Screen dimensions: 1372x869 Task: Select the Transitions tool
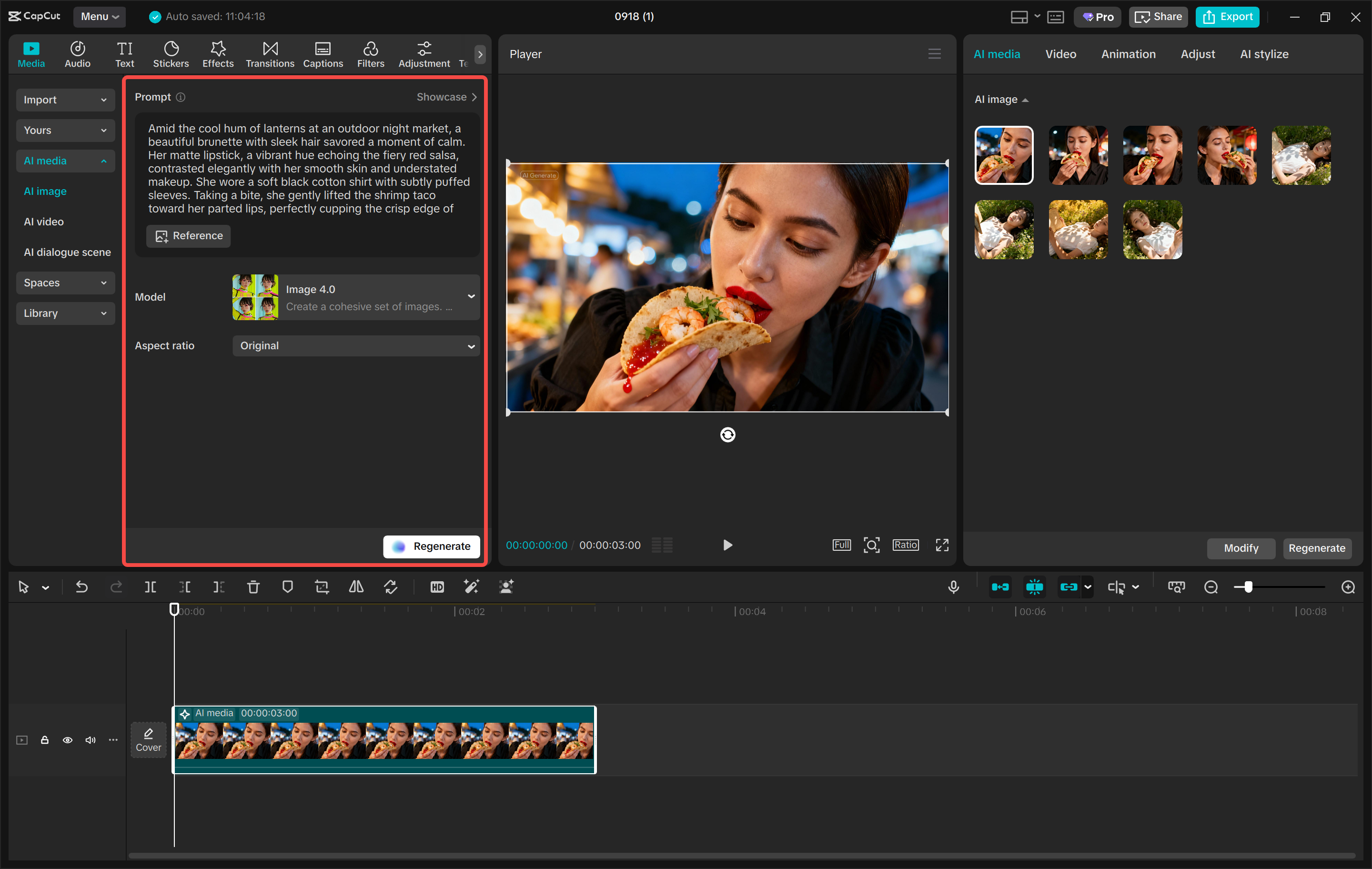[x=270, y=53]
